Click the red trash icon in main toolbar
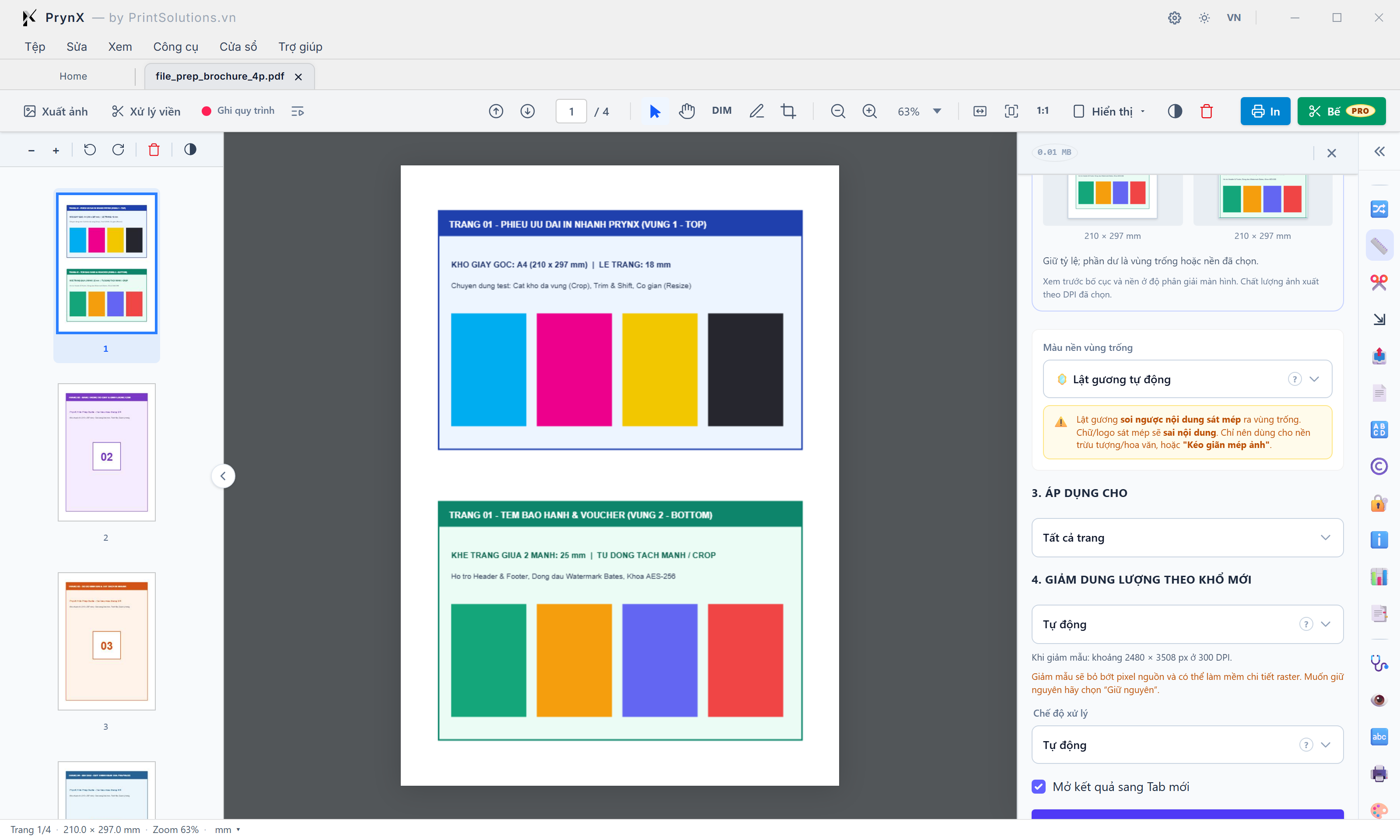 (1207, 111)
